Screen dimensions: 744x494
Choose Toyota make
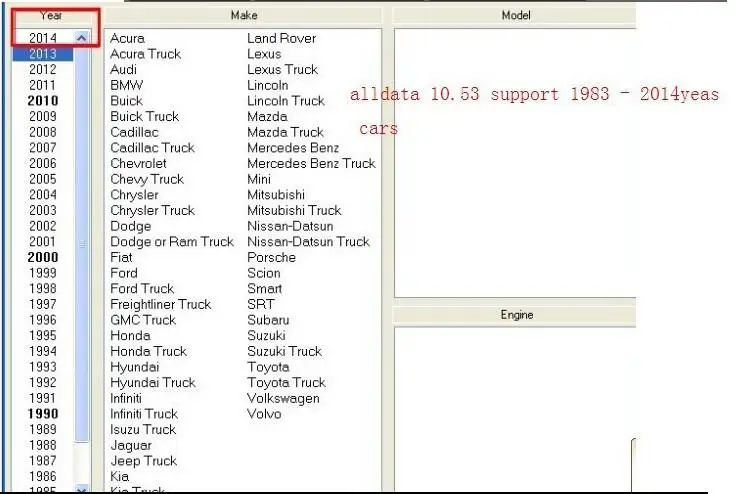[x=268, y=367]
